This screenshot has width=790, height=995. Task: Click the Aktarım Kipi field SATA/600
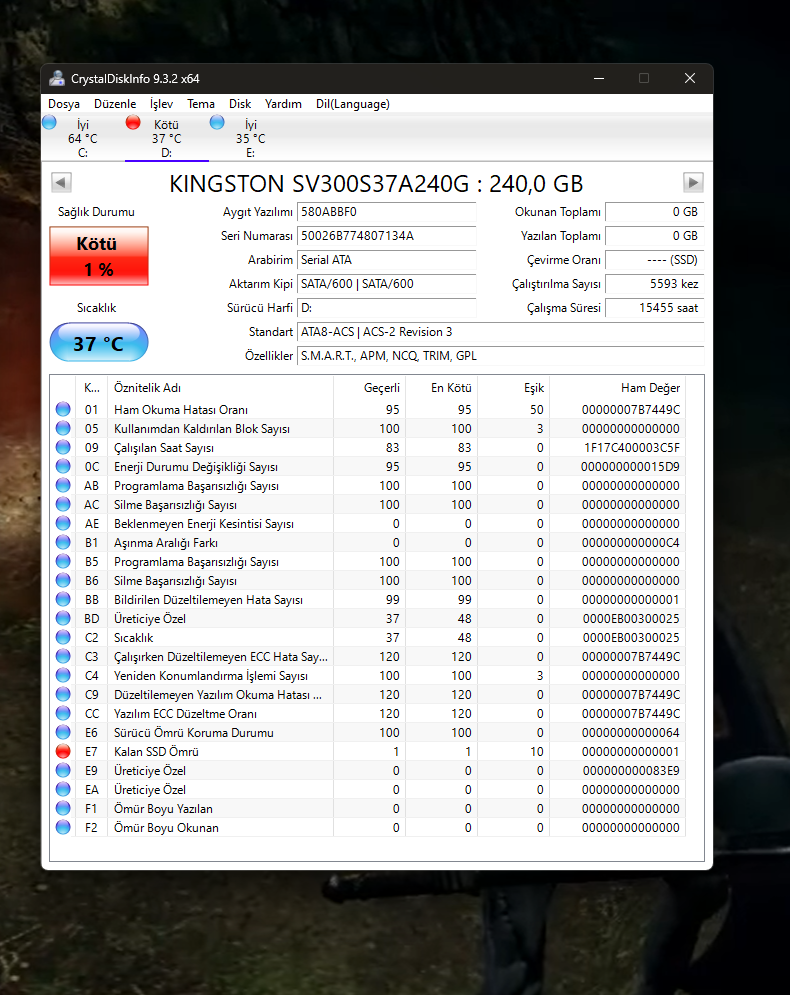386,284
